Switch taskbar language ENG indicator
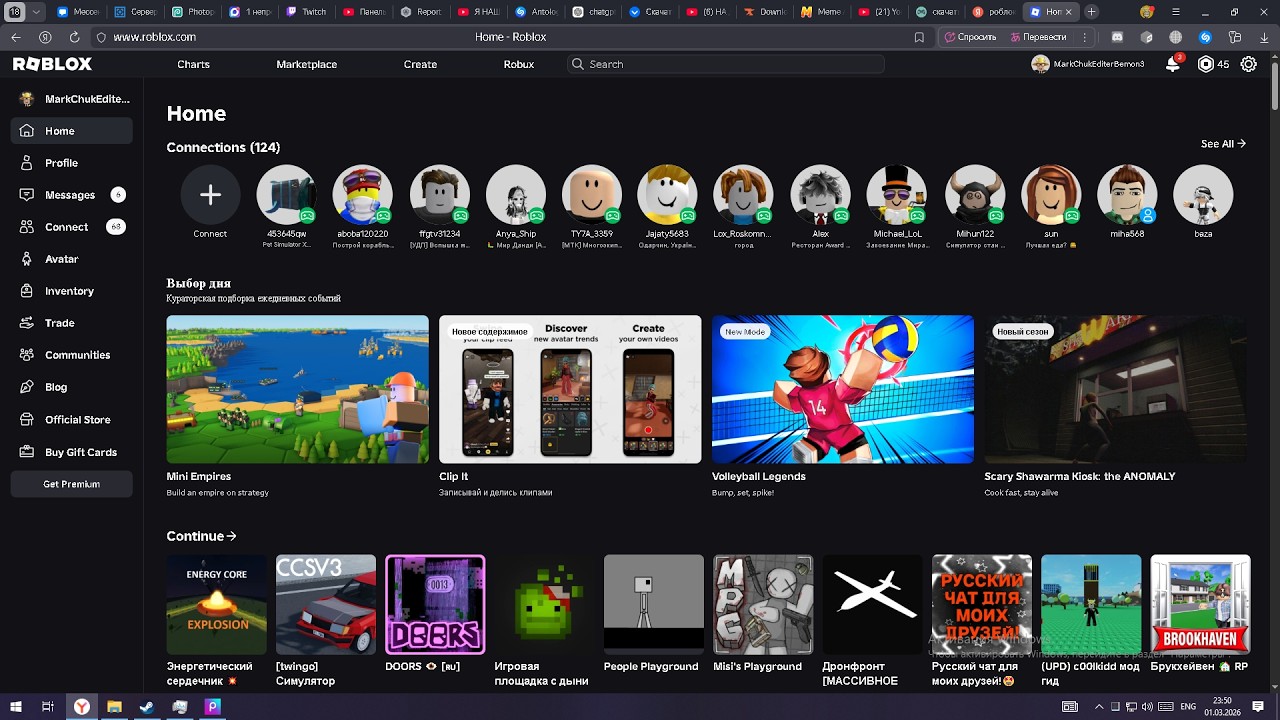Screen dimensions: 1280x720 [1189, 707]
